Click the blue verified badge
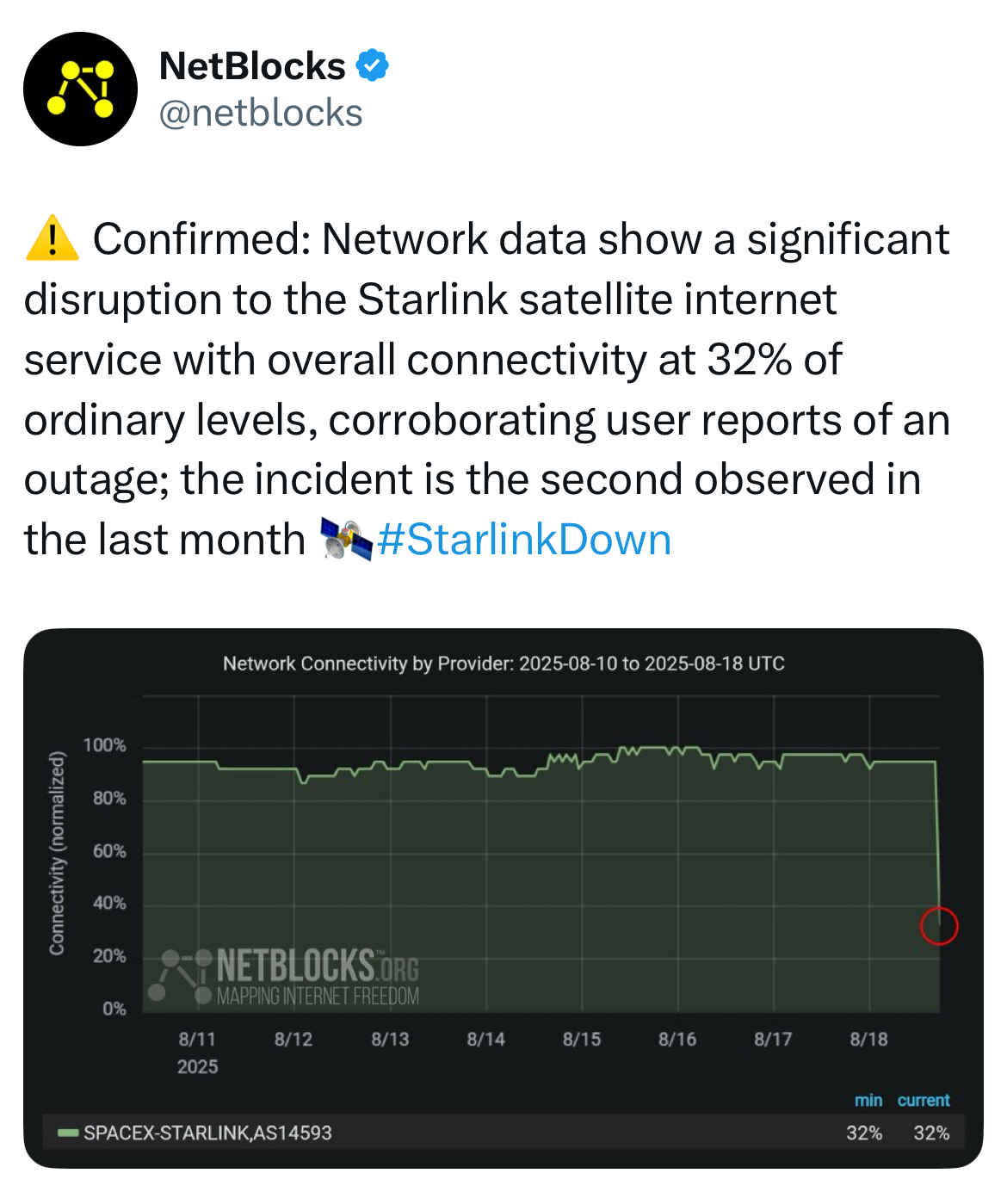Screen dimensions: 1007x1204 pyautogui.click(x=372, y=65)
